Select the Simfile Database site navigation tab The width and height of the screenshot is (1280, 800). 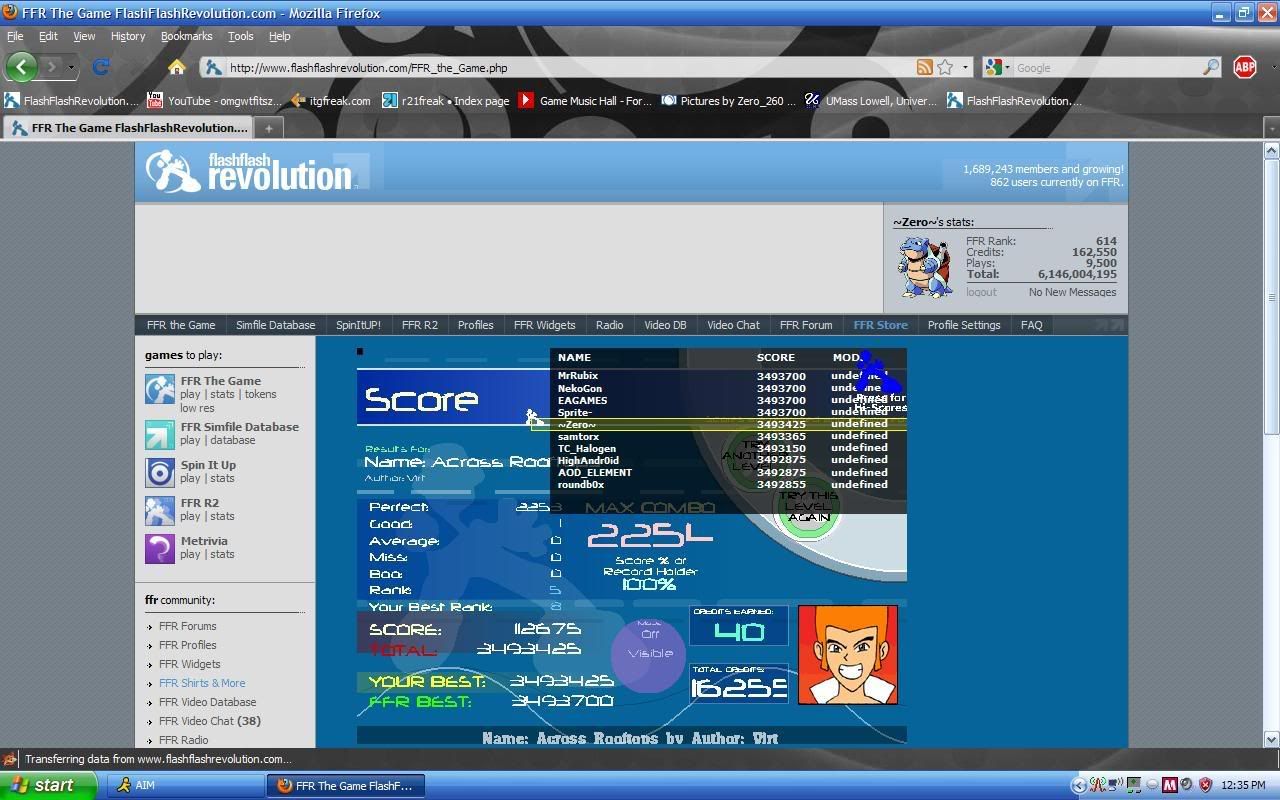pos(275,325)
